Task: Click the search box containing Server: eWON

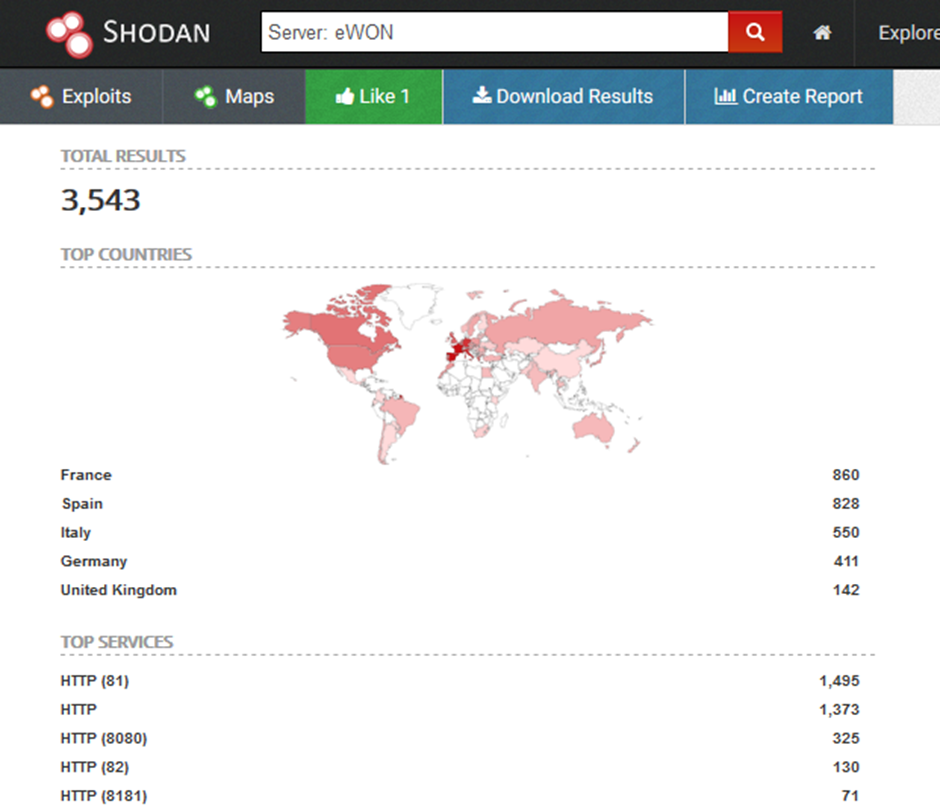Action: [495, 32]
